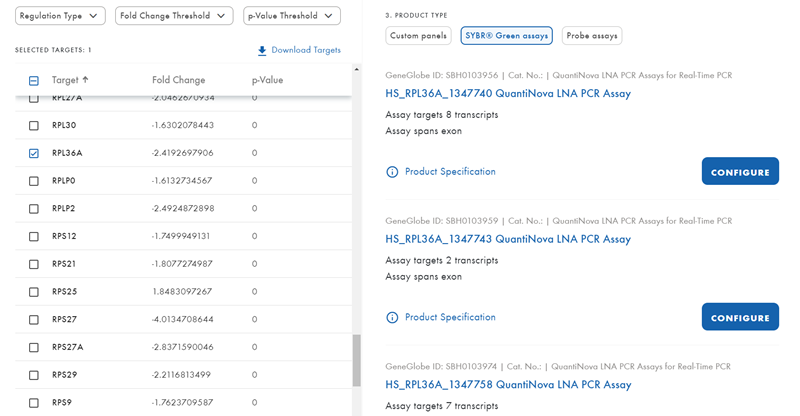Open HS_RPL36A_1347743 QuantiNova LNA PCR Assay link
The image size is (800, 416).
pos(508,239)
